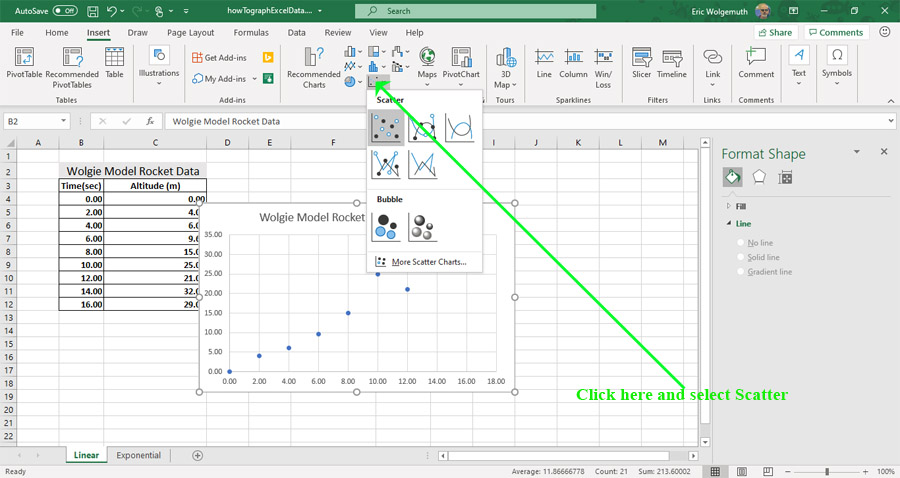Open the Name Box dropdown

coord(64,121)
